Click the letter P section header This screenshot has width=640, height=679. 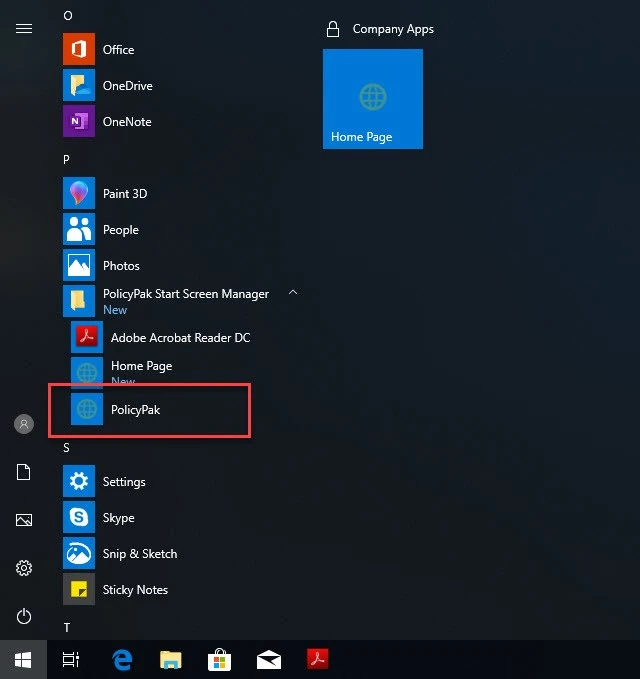(67, 159)
